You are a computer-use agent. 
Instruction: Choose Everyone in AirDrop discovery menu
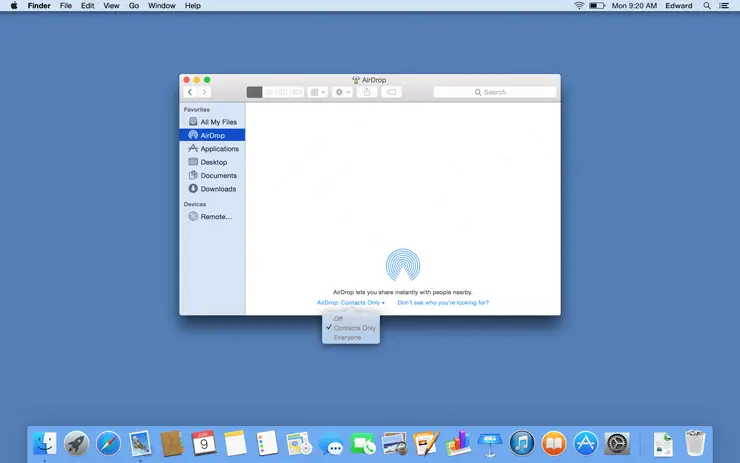click(347, 337)
